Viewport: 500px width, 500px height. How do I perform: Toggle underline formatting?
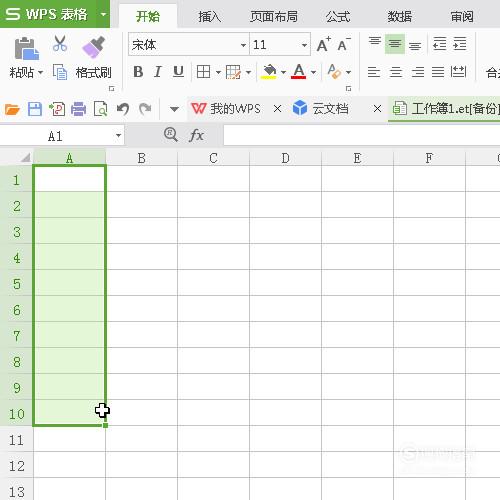tap(178, 72)
